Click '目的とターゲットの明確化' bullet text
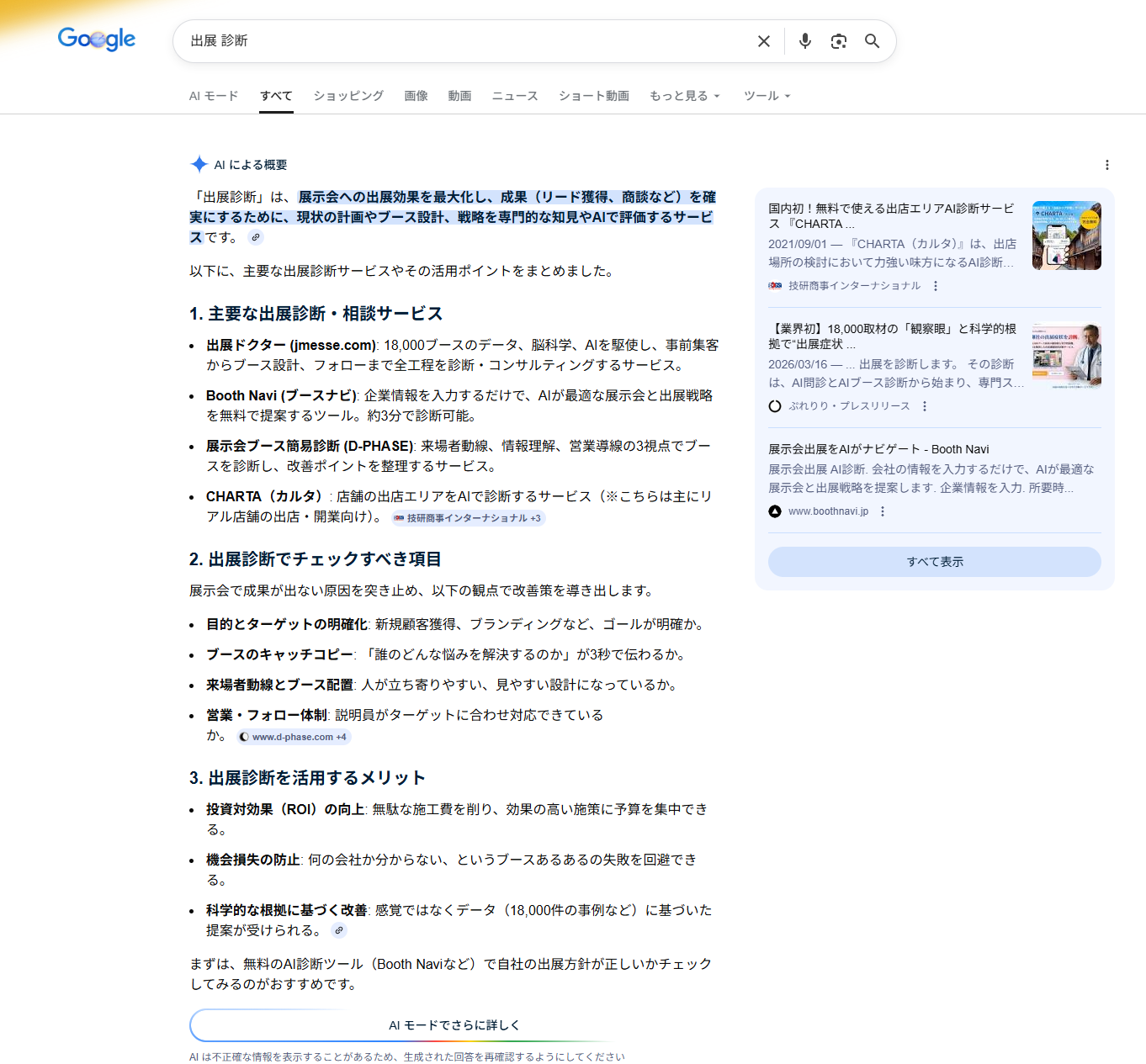 pos(287,624)
